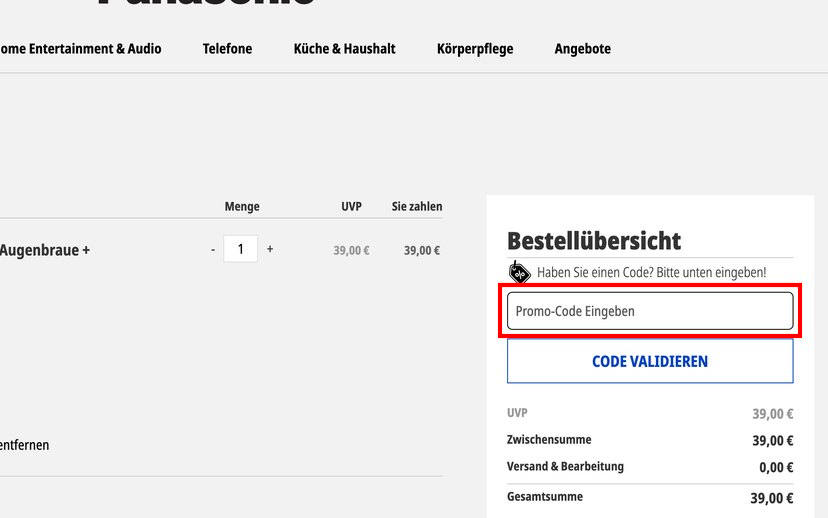The height and width of the screenshot is (518, 828).
Task: Click the entfernen link
Action: (x=24, y=445)
